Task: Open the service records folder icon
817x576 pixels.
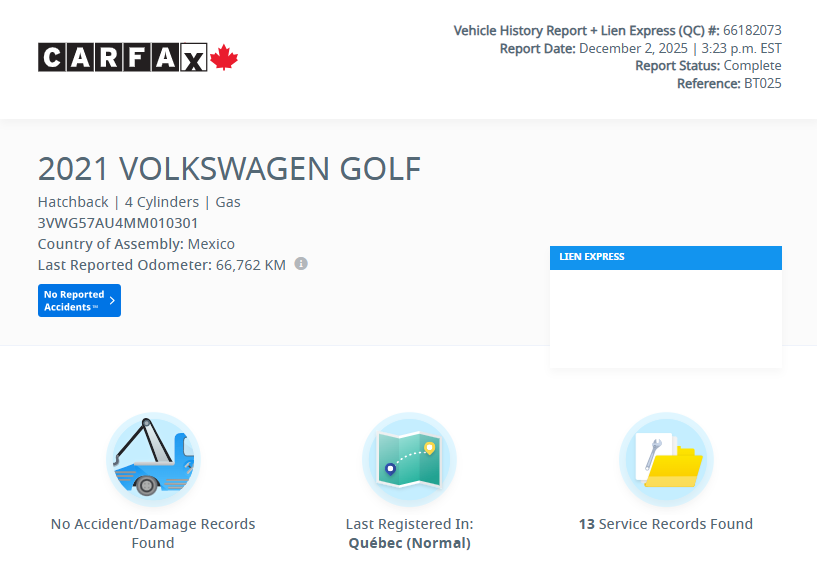Action: pyautogui.click(x=666, y=458)
